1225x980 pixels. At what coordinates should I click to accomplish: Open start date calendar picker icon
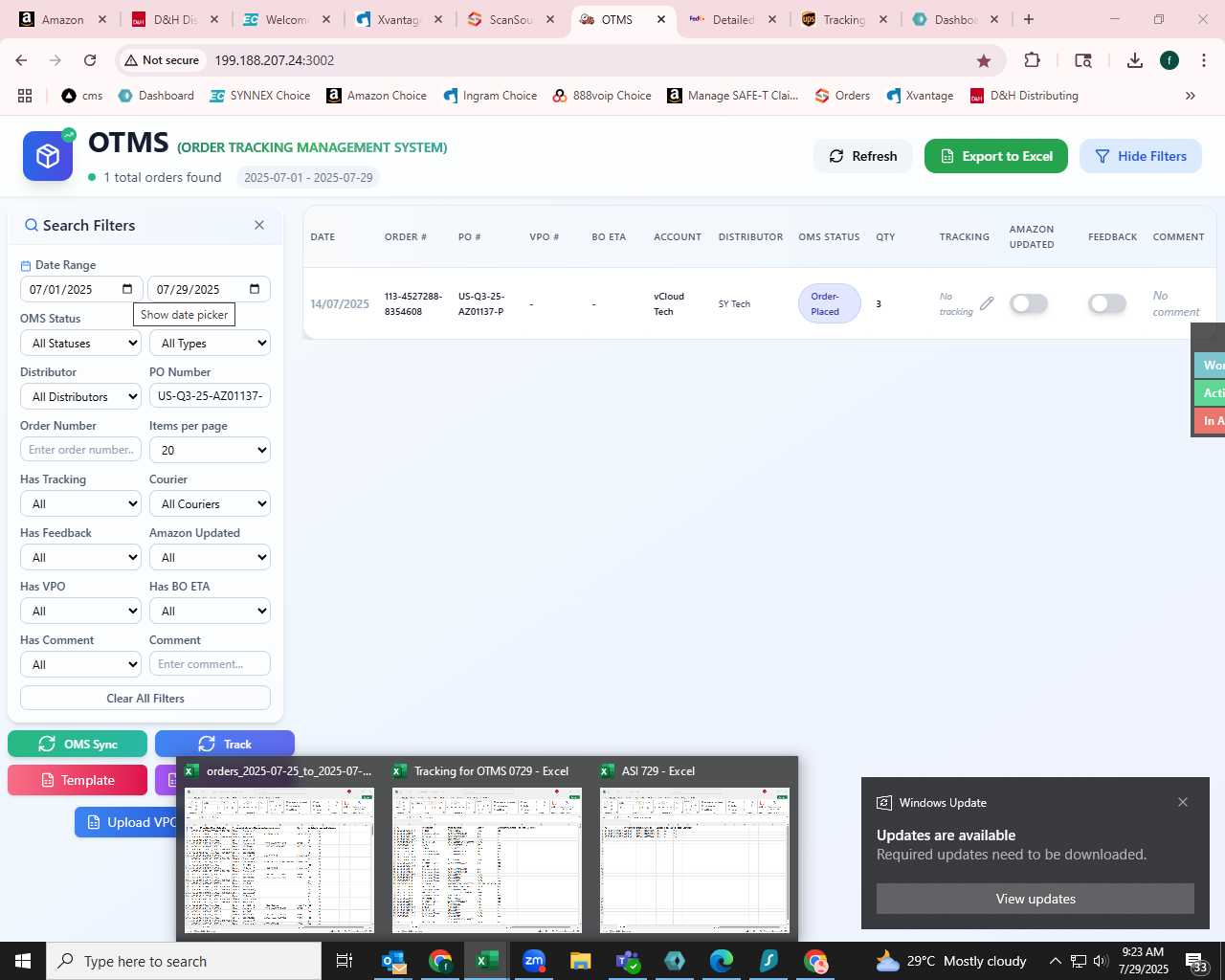pos(127,289)
